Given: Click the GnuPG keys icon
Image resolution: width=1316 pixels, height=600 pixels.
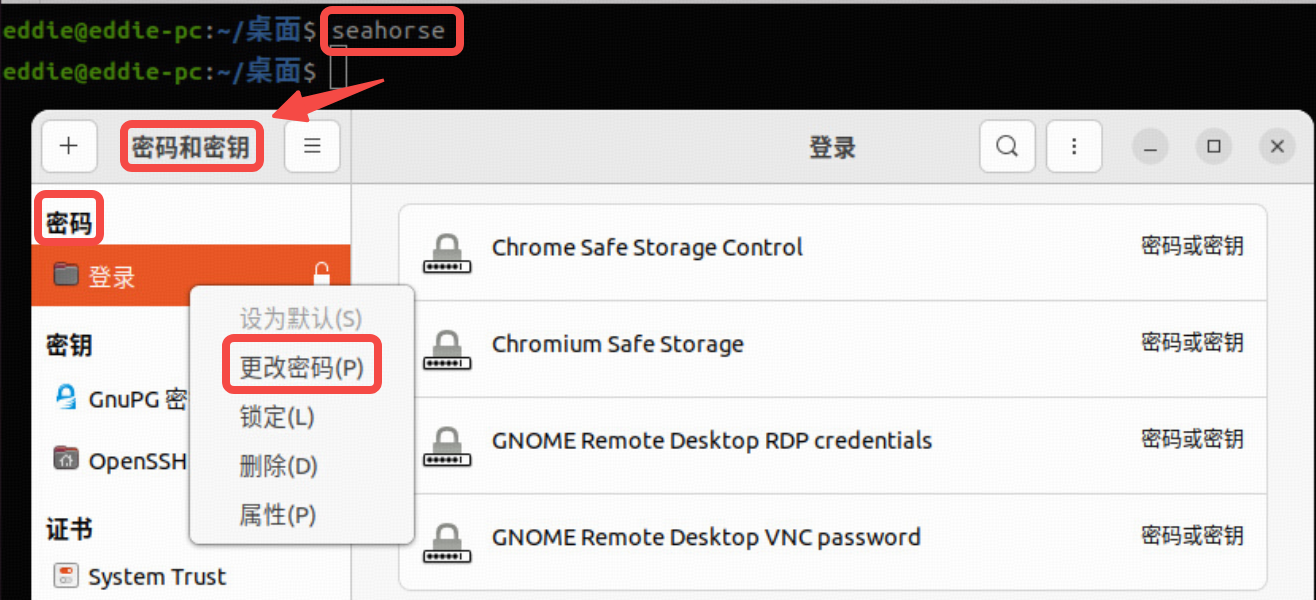Looking at the screenshot, I should click(66, 398).
